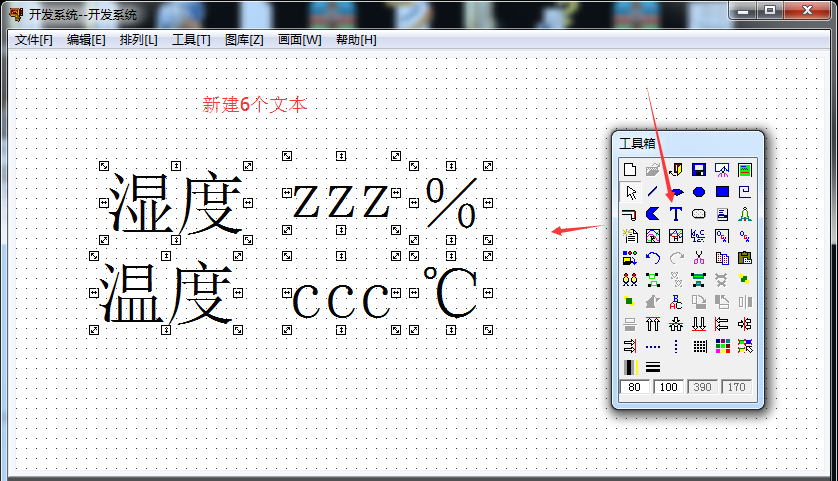Screen dimensions: 838x481
Task: Click the vertical dotted spacing icon
Action: 676,346
